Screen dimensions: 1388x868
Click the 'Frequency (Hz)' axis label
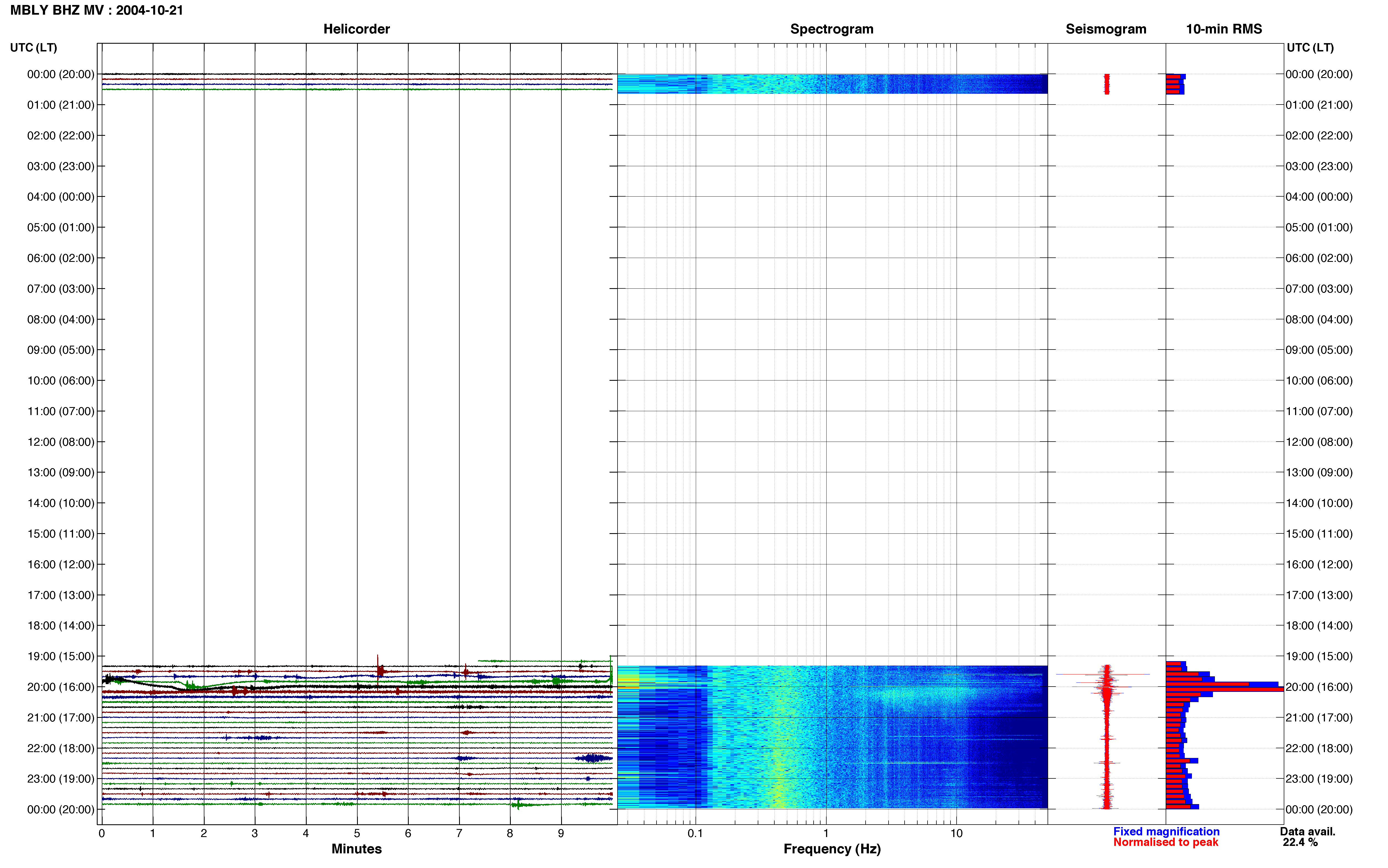(x=832, y=849)
